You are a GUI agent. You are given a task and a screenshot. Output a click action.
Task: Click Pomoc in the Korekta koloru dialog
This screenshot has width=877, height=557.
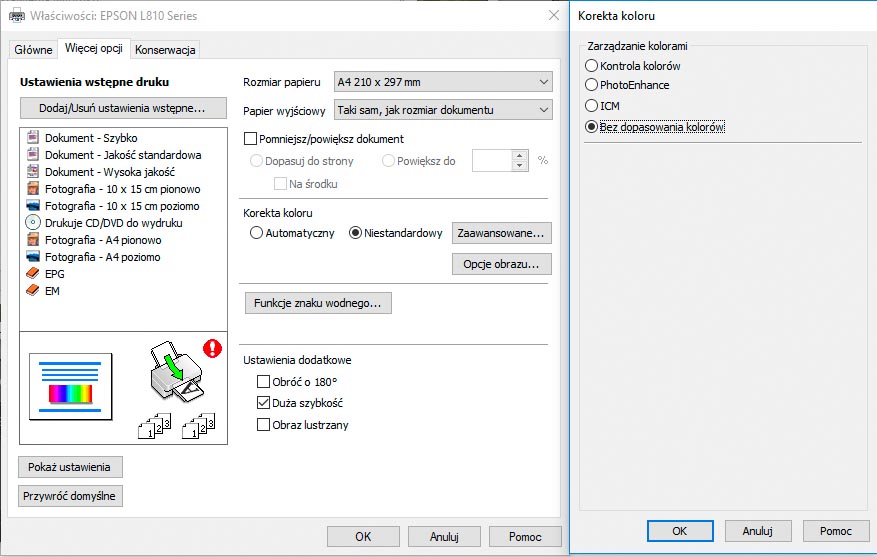pos(836,531)
